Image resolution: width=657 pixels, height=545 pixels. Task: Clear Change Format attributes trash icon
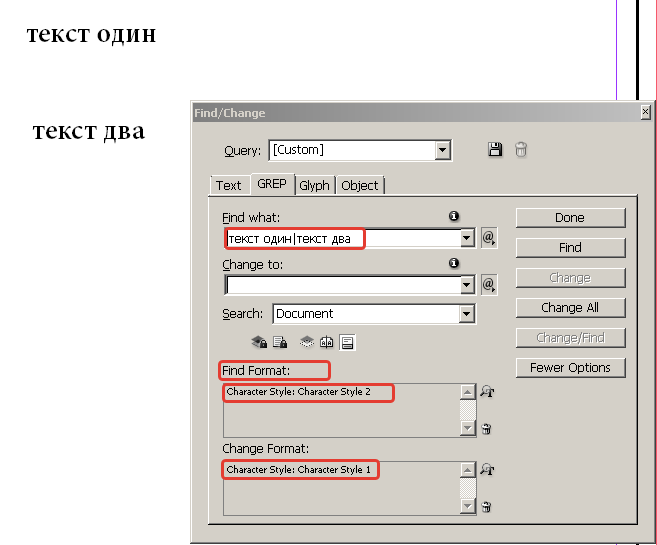pyautogui.click(x=486, y=506)
